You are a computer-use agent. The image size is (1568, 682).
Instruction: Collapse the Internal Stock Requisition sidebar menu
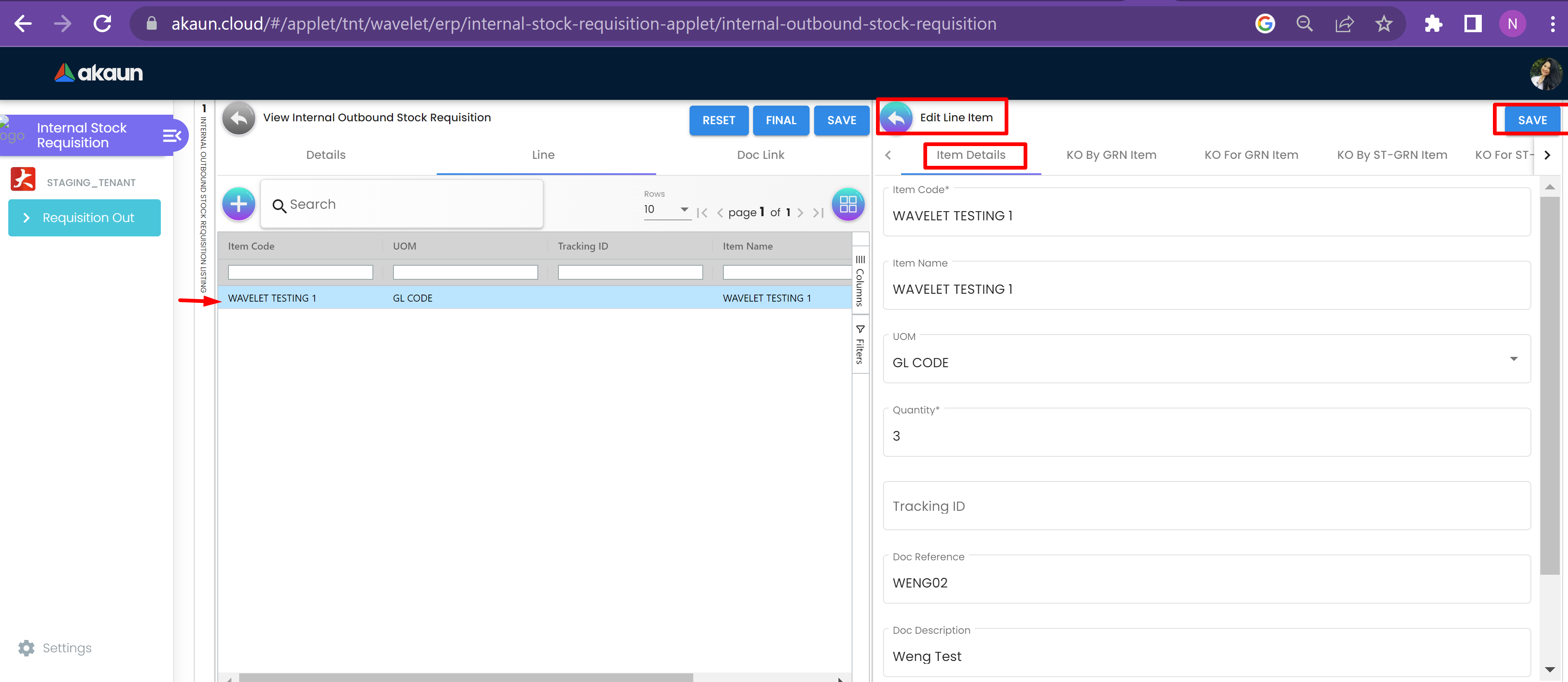[172, 135]
